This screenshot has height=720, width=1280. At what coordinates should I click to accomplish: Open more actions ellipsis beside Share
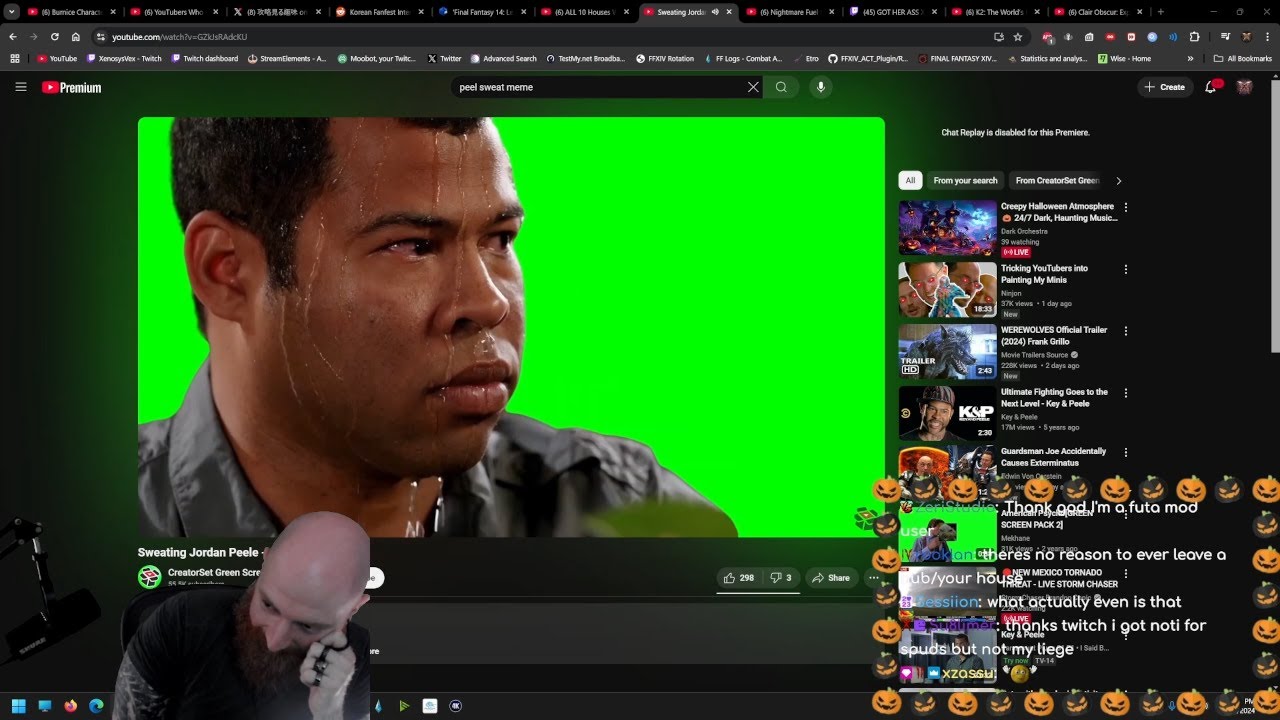(873, 578)
